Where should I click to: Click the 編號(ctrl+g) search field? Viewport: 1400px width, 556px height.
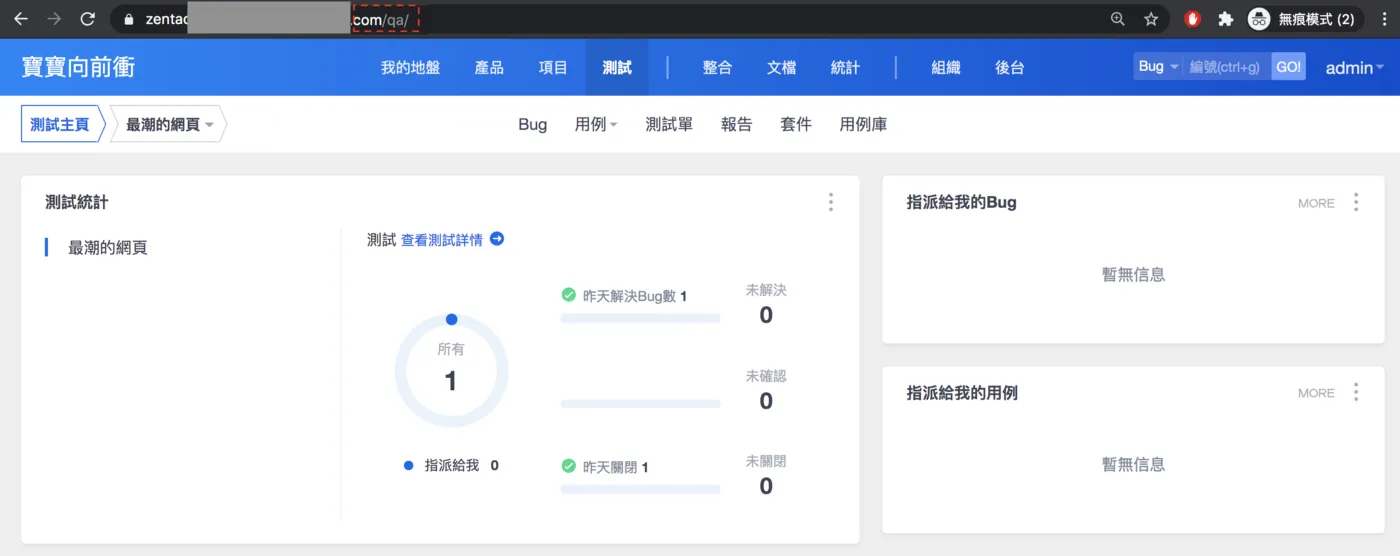point(1226,67)
